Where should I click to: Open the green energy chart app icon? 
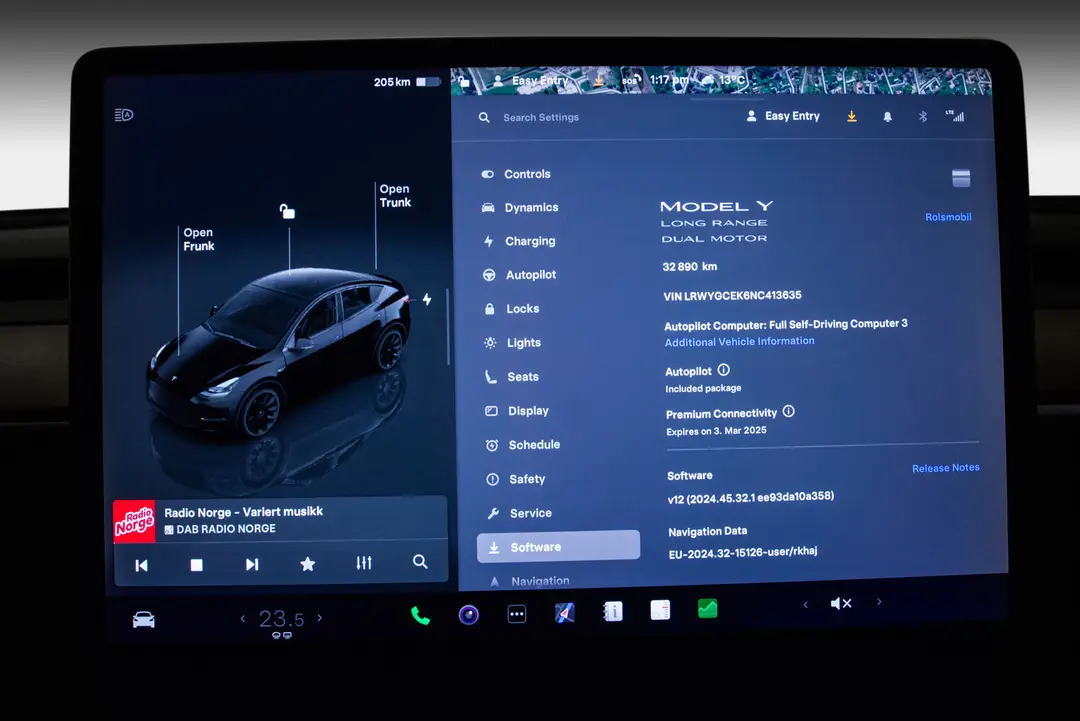[x=707, y=609]
